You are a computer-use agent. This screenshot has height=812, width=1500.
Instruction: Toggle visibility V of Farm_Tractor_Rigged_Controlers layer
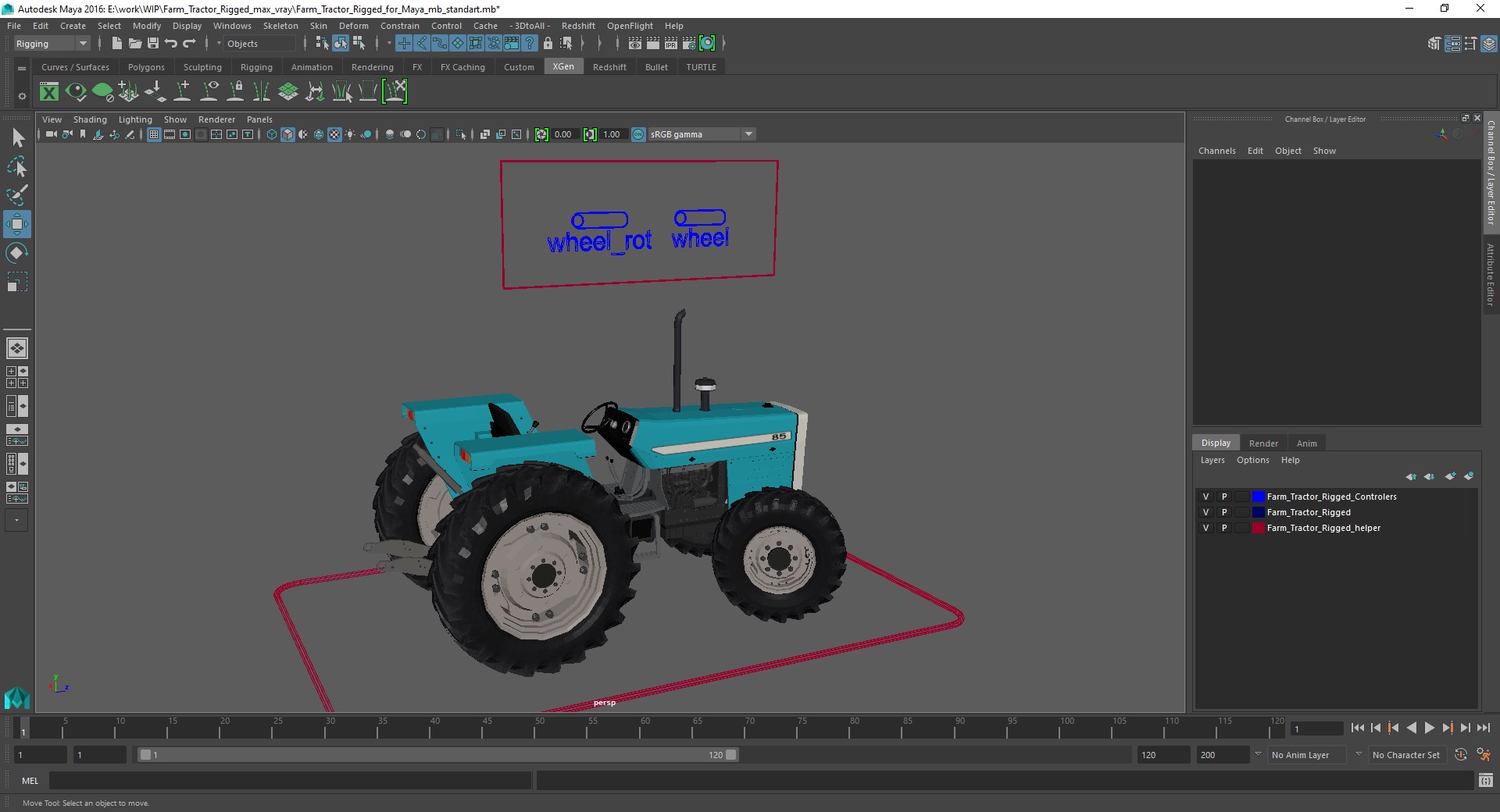point(1205,497)
